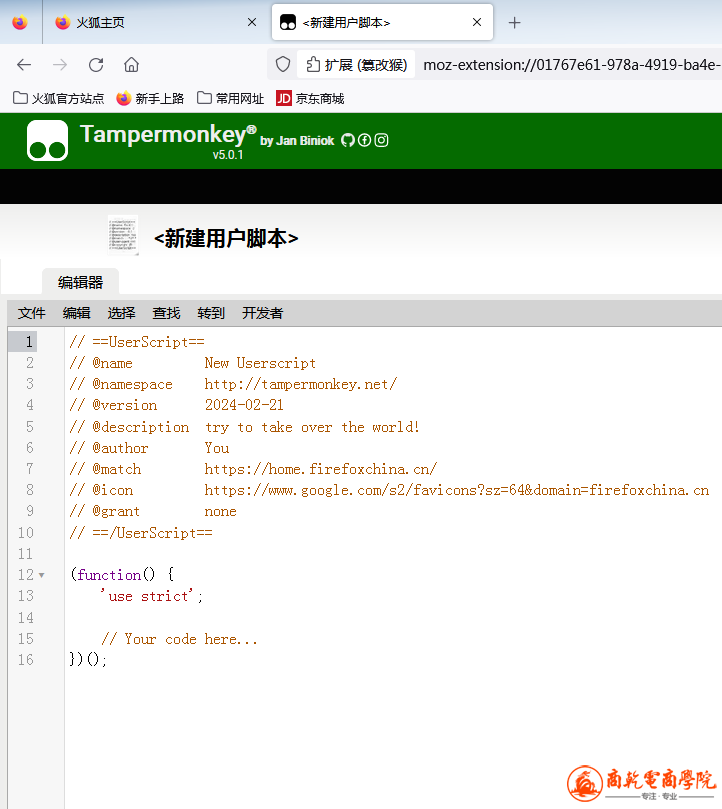This screenshot has height=809, width=722.
Task: Go forward to next page
Action: coord(60,64)
